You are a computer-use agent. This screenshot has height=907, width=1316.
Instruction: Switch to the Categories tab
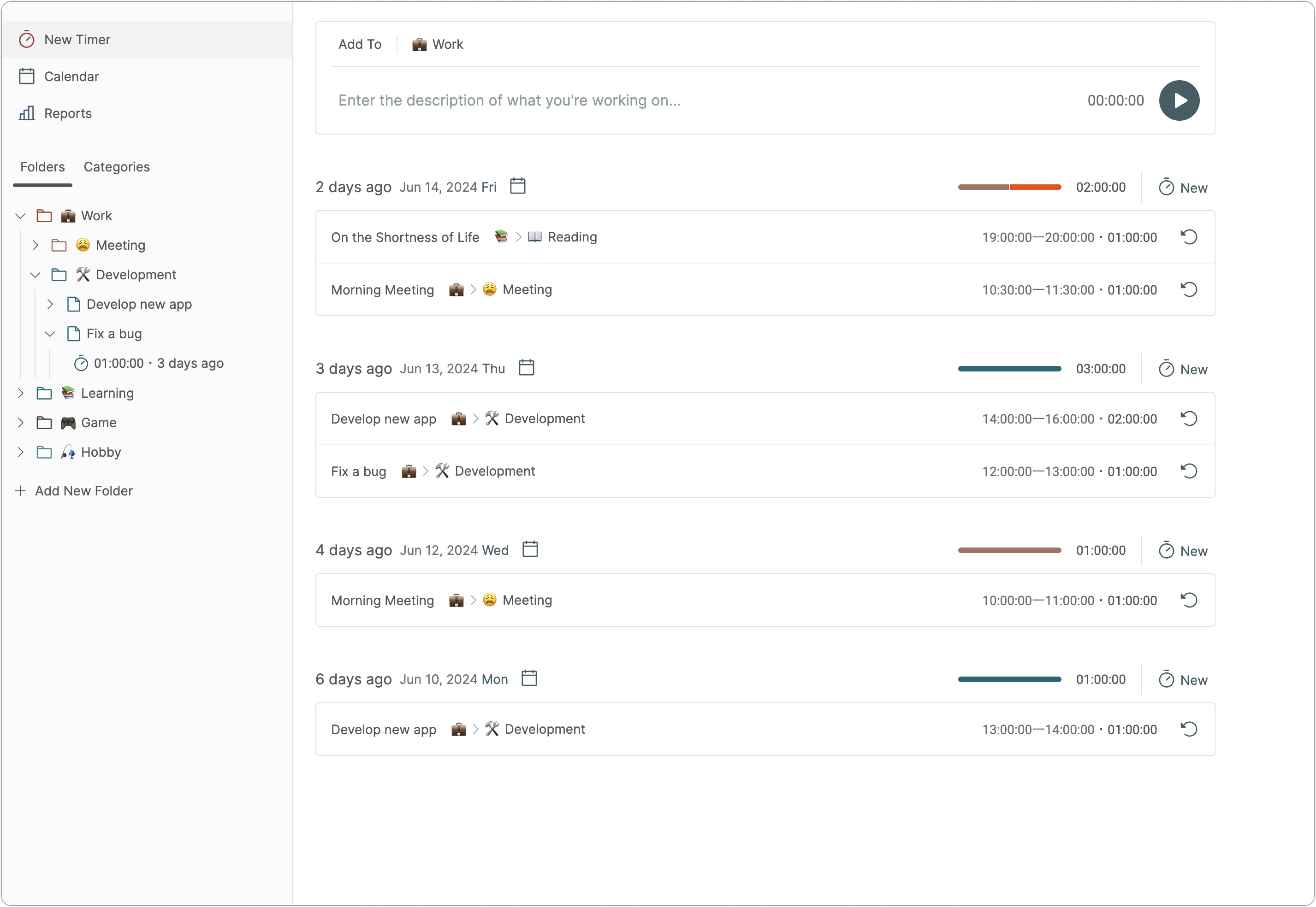(117, 167)
